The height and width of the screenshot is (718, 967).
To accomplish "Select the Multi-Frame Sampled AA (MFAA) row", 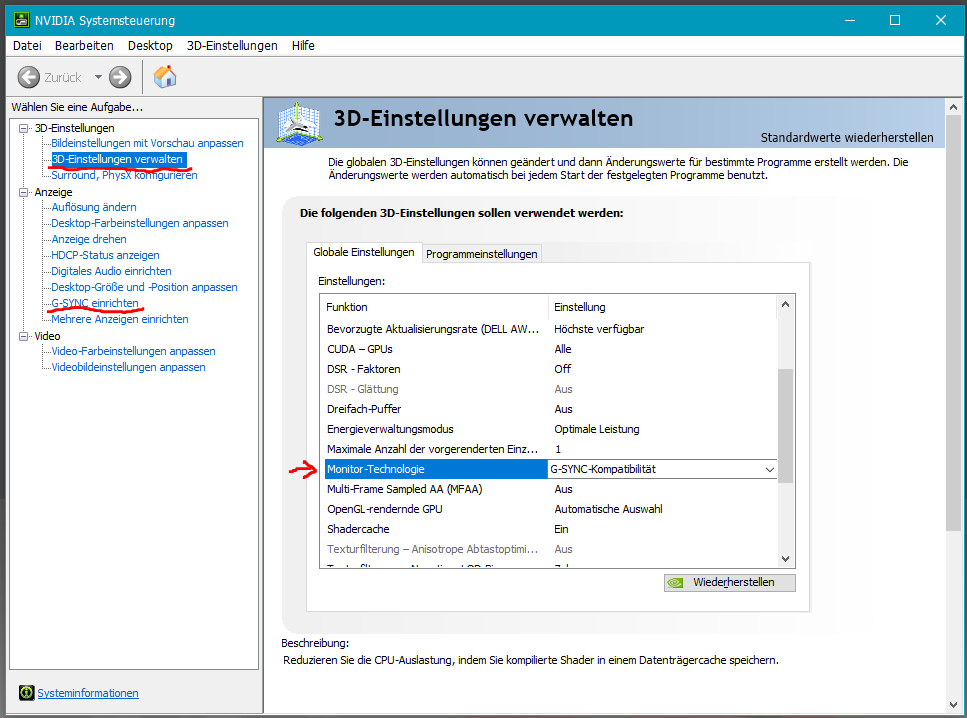I will [x=550, y=489].
